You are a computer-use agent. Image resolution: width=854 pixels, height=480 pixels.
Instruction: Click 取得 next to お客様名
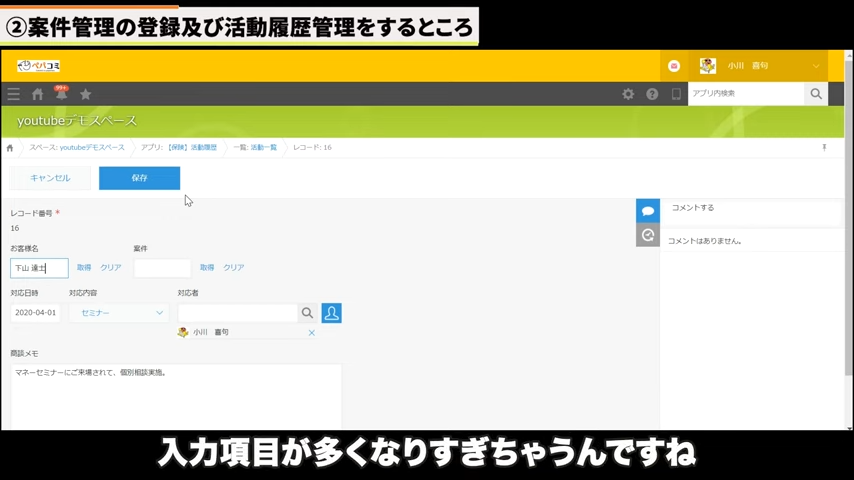[x=84, y=268]
